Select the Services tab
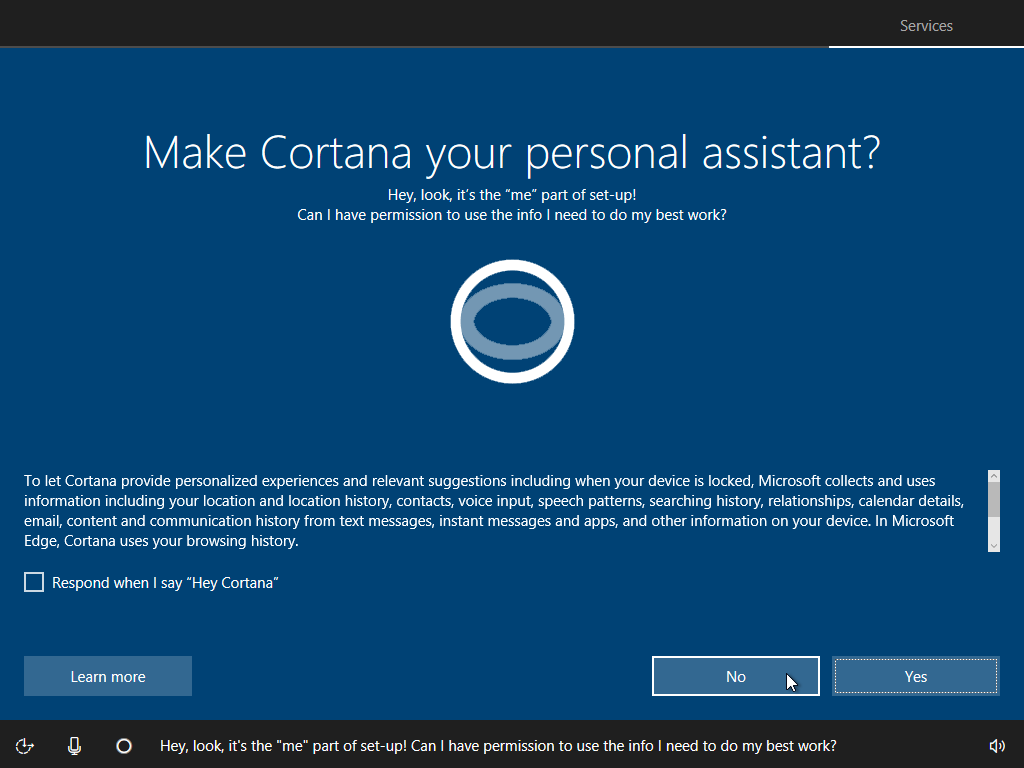Viewport: 1024px width, 768px height. (x=926, y=25)
